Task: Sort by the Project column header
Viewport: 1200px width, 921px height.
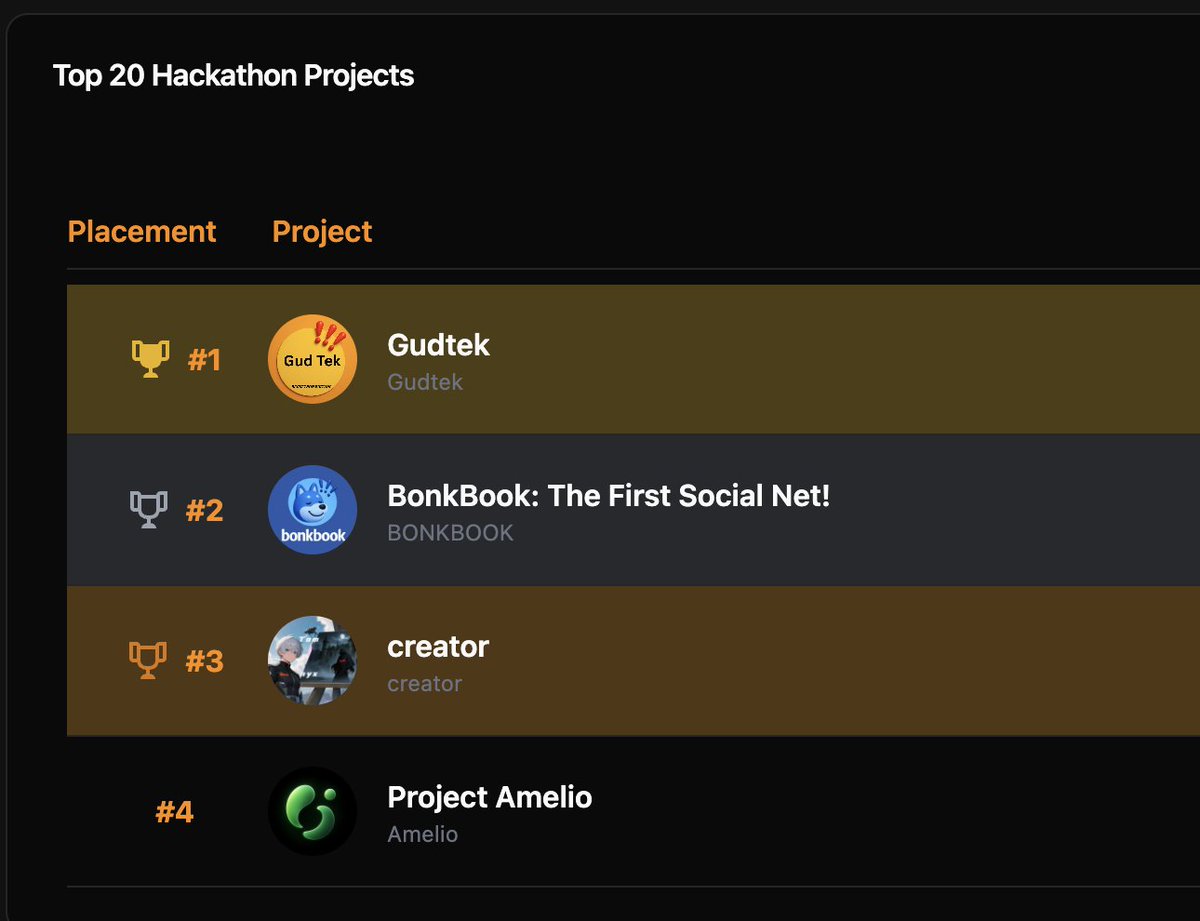Action: click(322, 232)
